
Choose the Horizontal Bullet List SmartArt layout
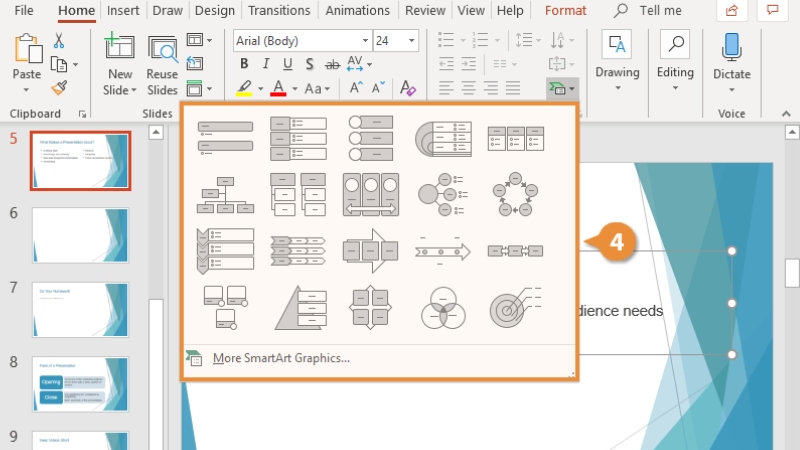pyautogui.click(x=516, y=139)
